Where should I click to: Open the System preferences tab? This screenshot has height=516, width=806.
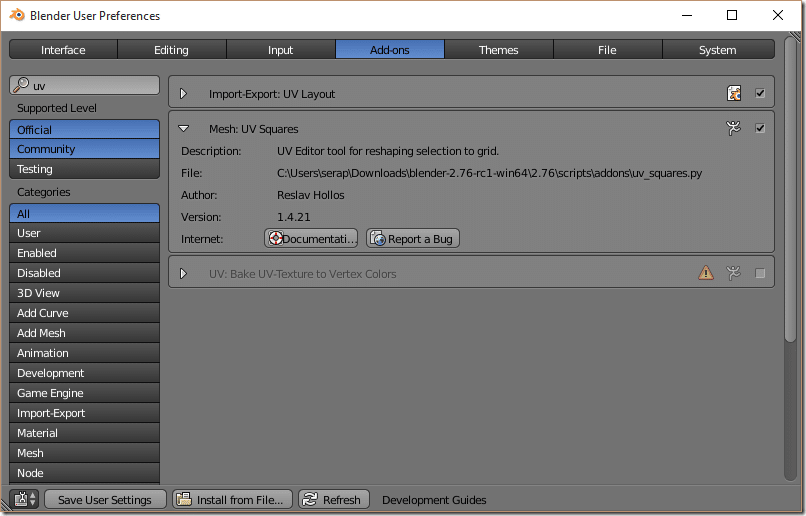click(x=718, y=50)
